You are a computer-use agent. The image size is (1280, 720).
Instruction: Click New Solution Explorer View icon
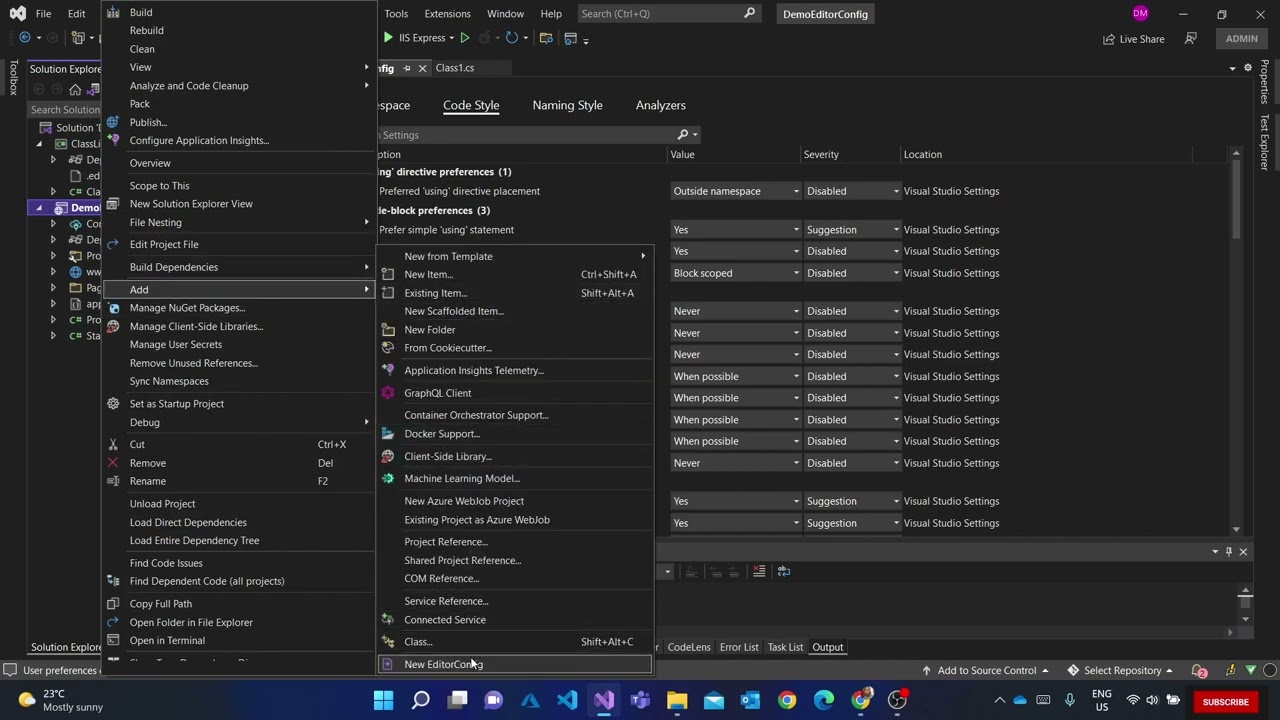[x=113, y=204]
